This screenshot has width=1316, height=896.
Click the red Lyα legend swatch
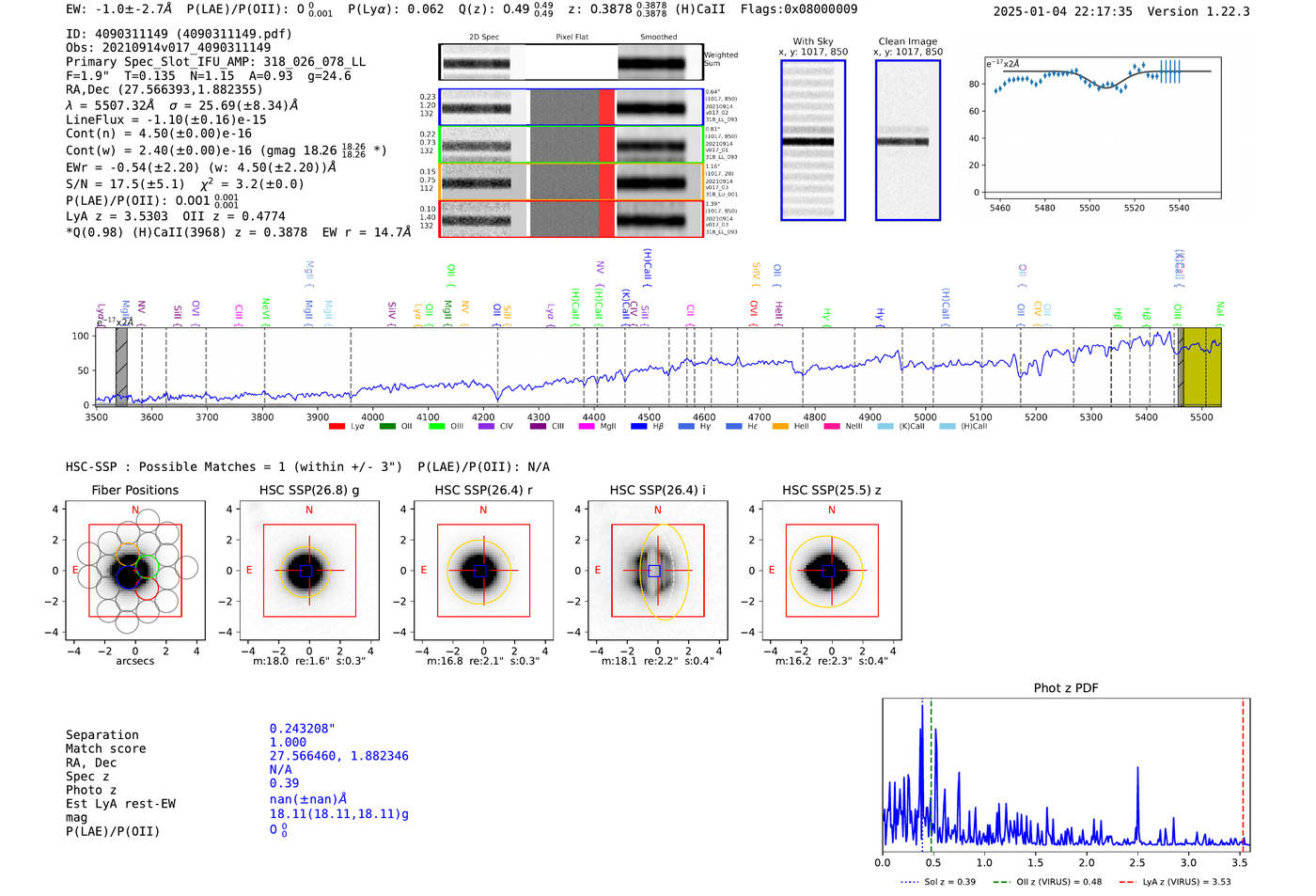click(x=337, y=427)
